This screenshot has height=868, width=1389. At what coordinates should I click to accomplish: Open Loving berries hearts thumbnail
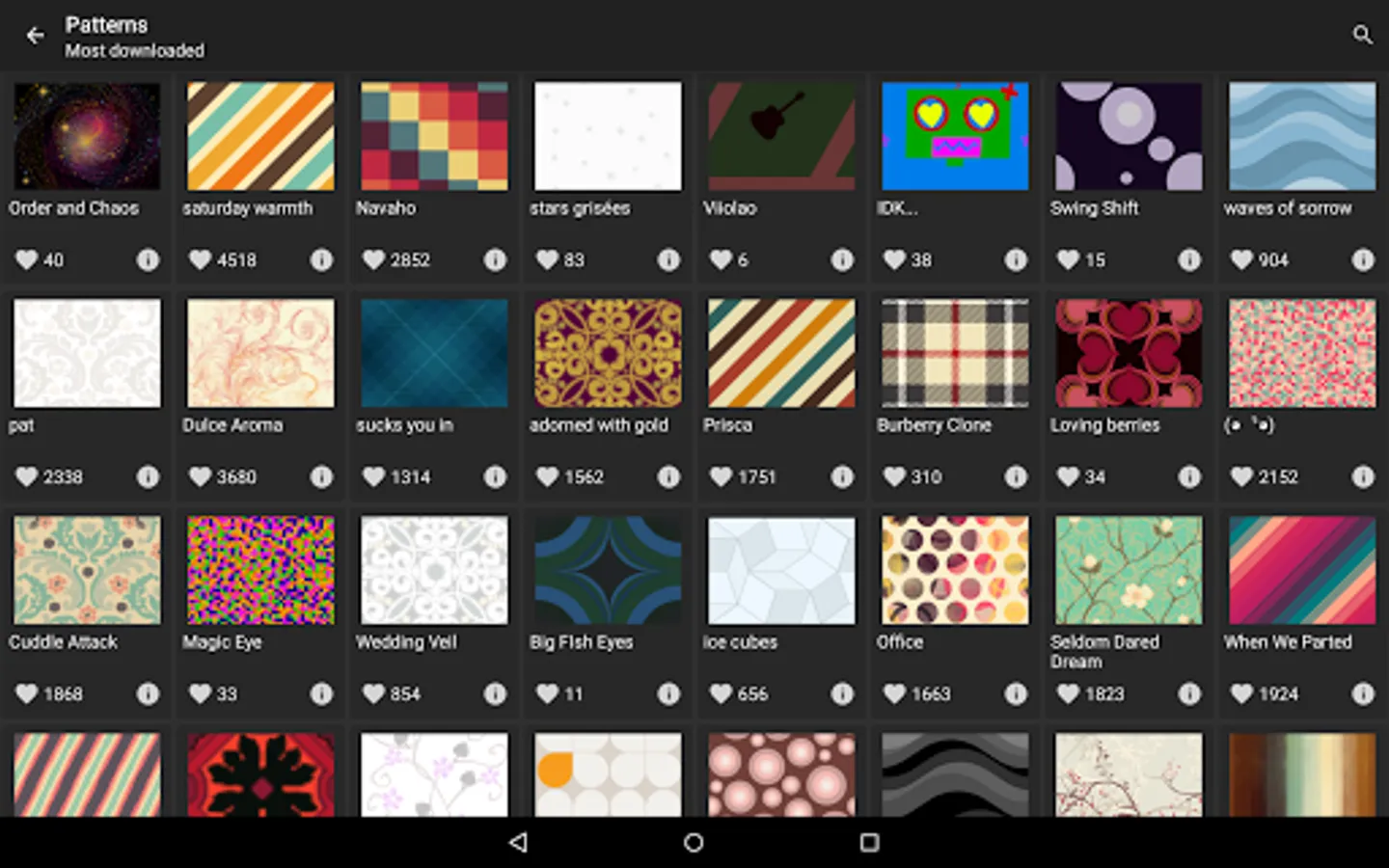pos(1129,353)
